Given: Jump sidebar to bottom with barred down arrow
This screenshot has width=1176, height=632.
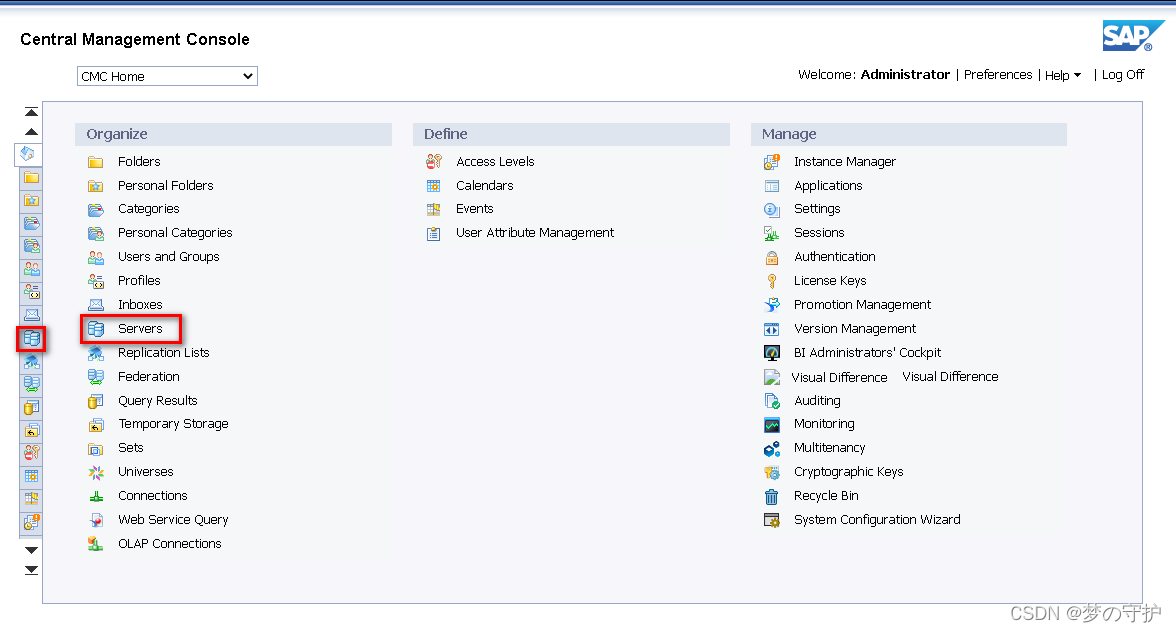Looking at the screenshot, I should [x=31, y=571].
